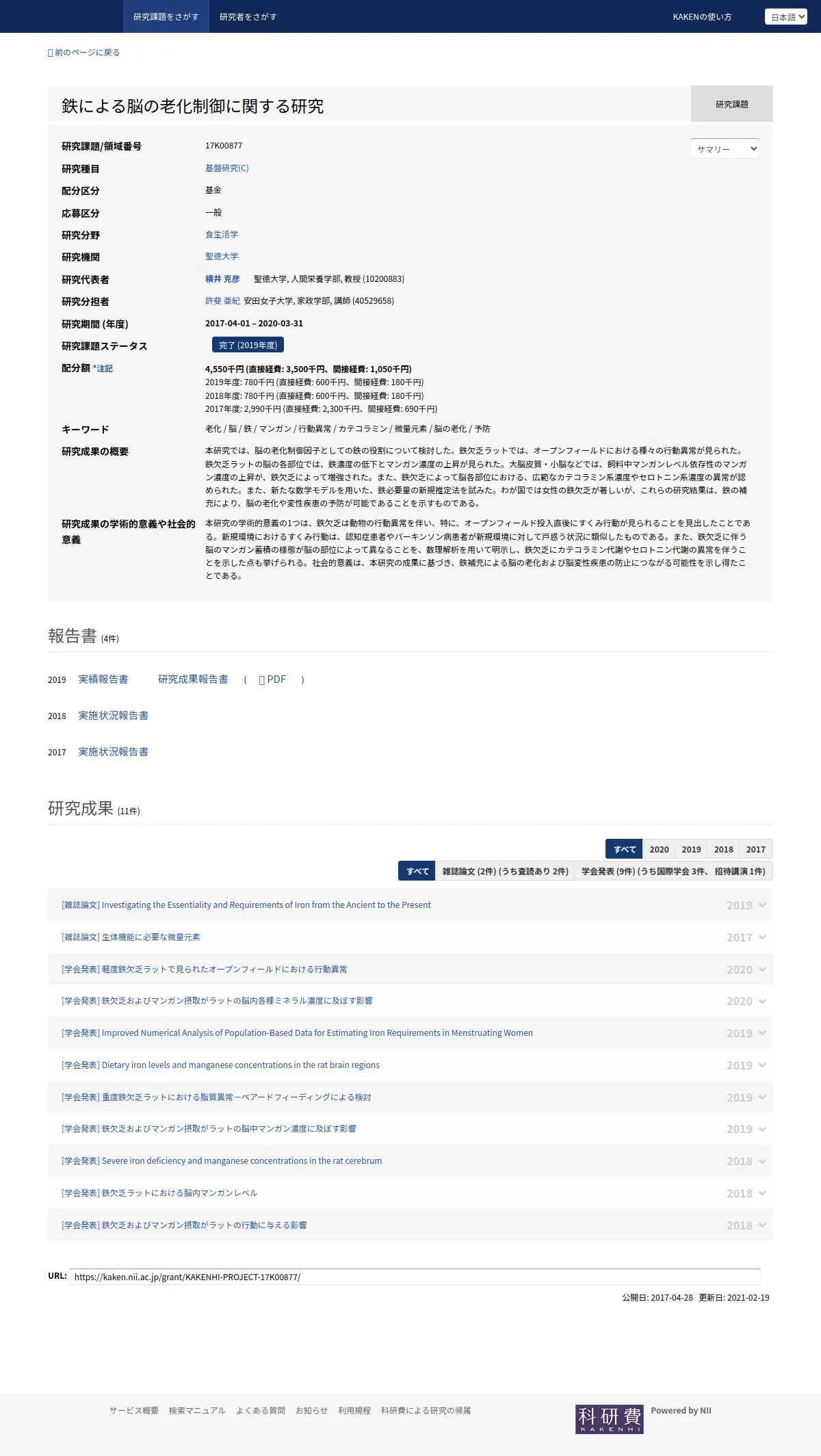Click the 更新日: 2021-02-19 text
Viewport: 821px width, 1456px height.
(734, 1298)
